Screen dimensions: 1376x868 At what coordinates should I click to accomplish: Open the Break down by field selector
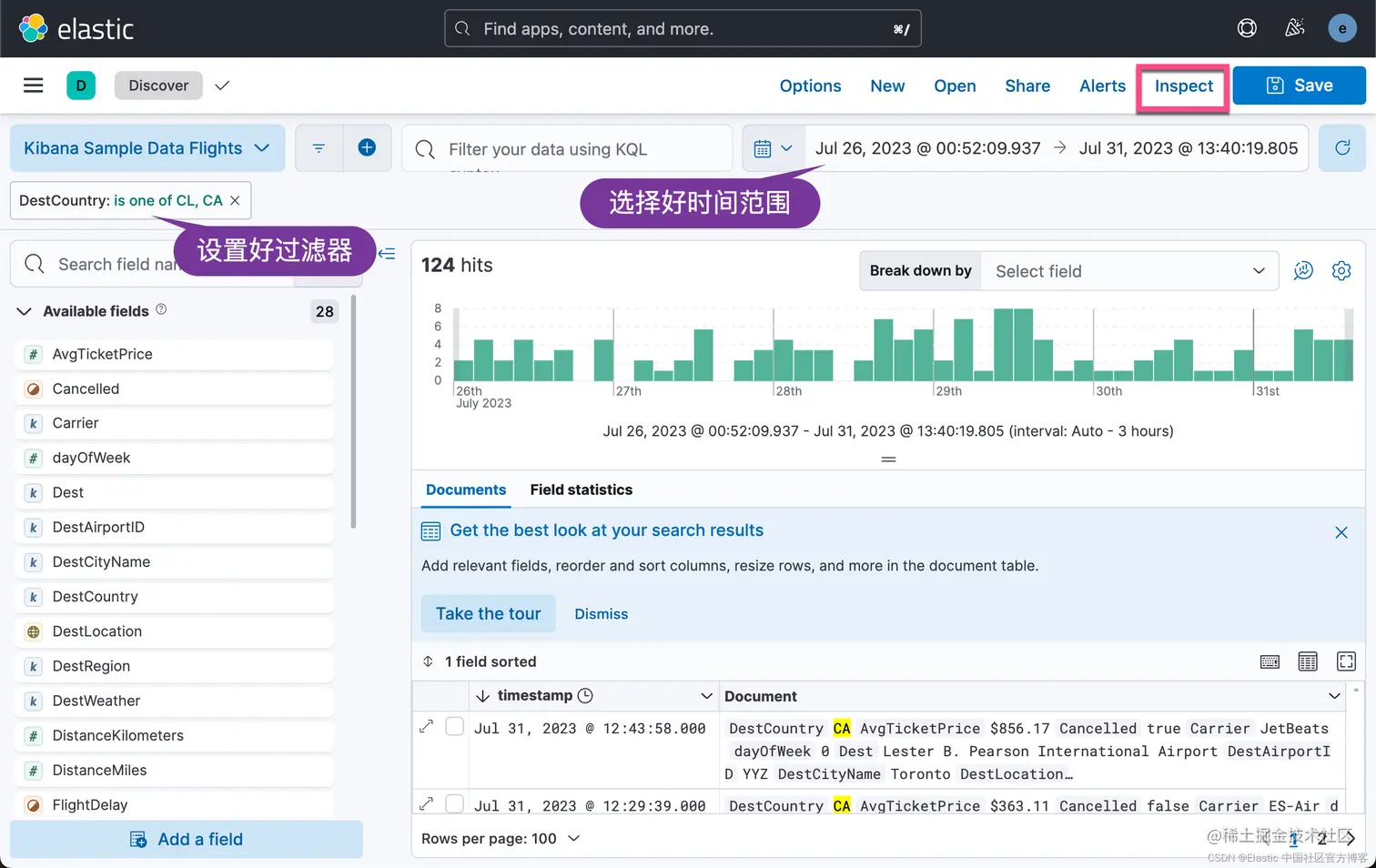click(1129, 271)
